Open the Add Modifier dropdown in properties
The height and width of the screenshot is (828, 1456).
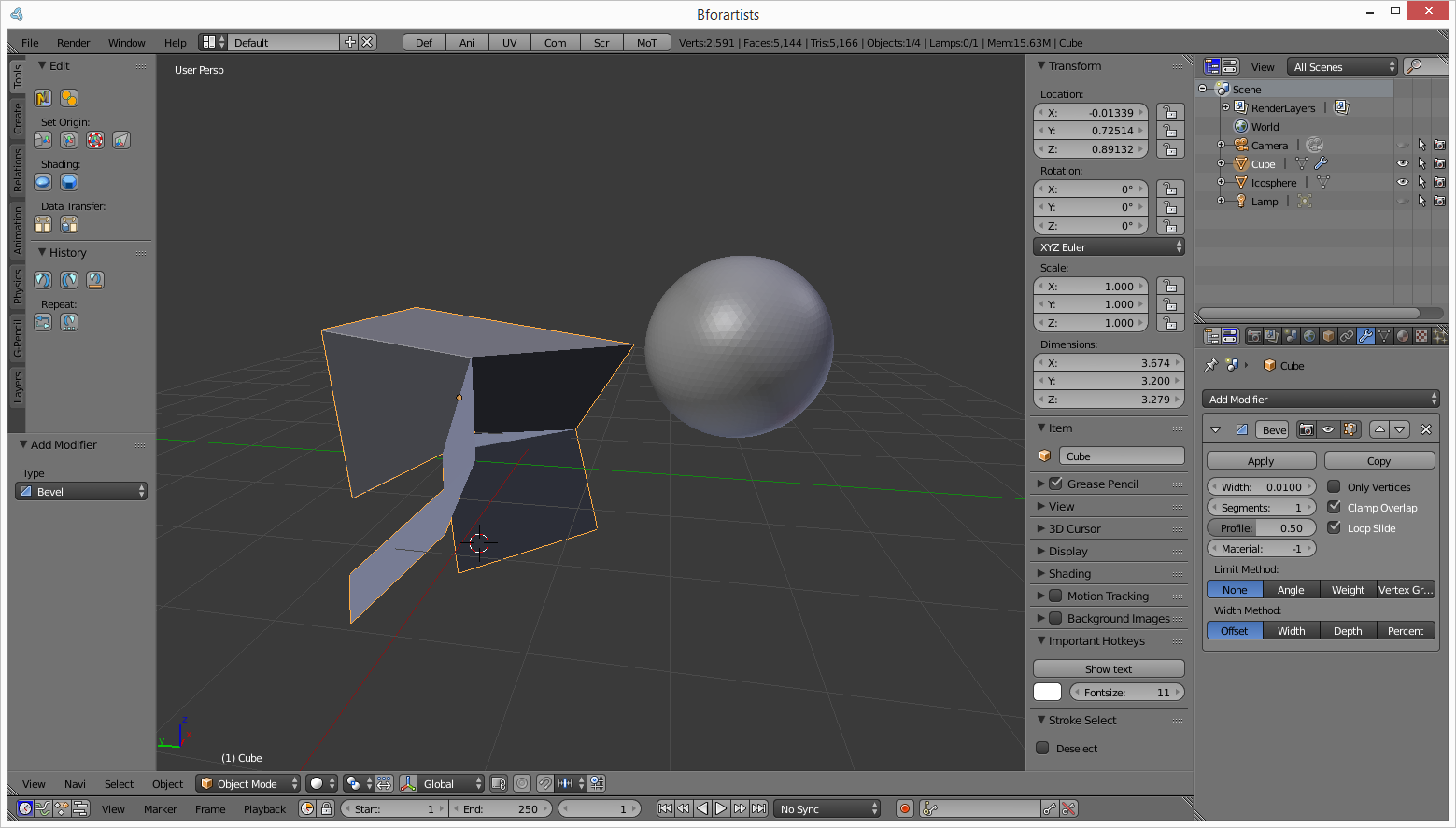(1321, 400)
